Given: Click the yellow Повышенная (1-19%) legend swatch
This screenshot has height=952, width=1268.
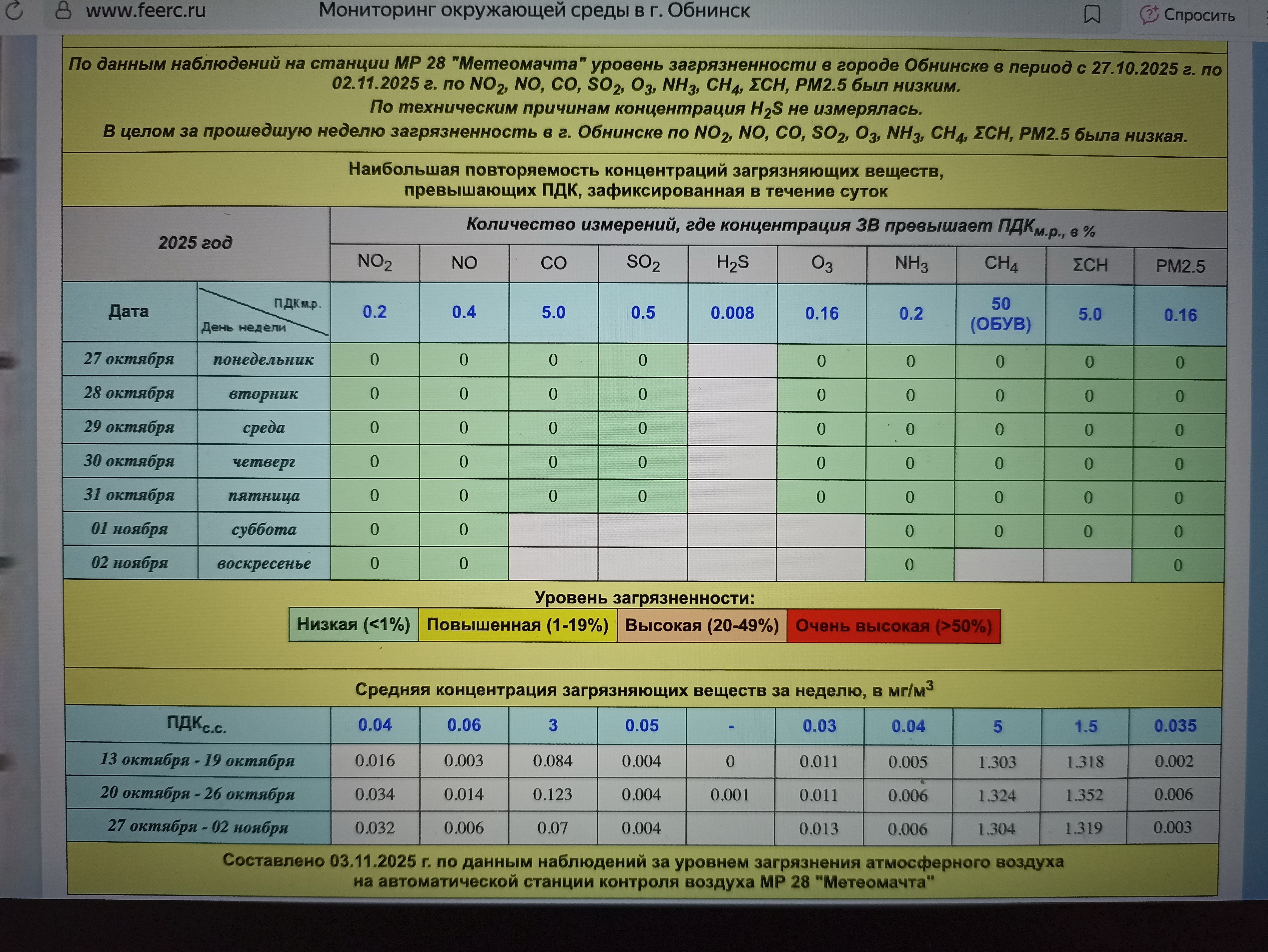Looking at the screenshot, I should [x=517, y=625].
